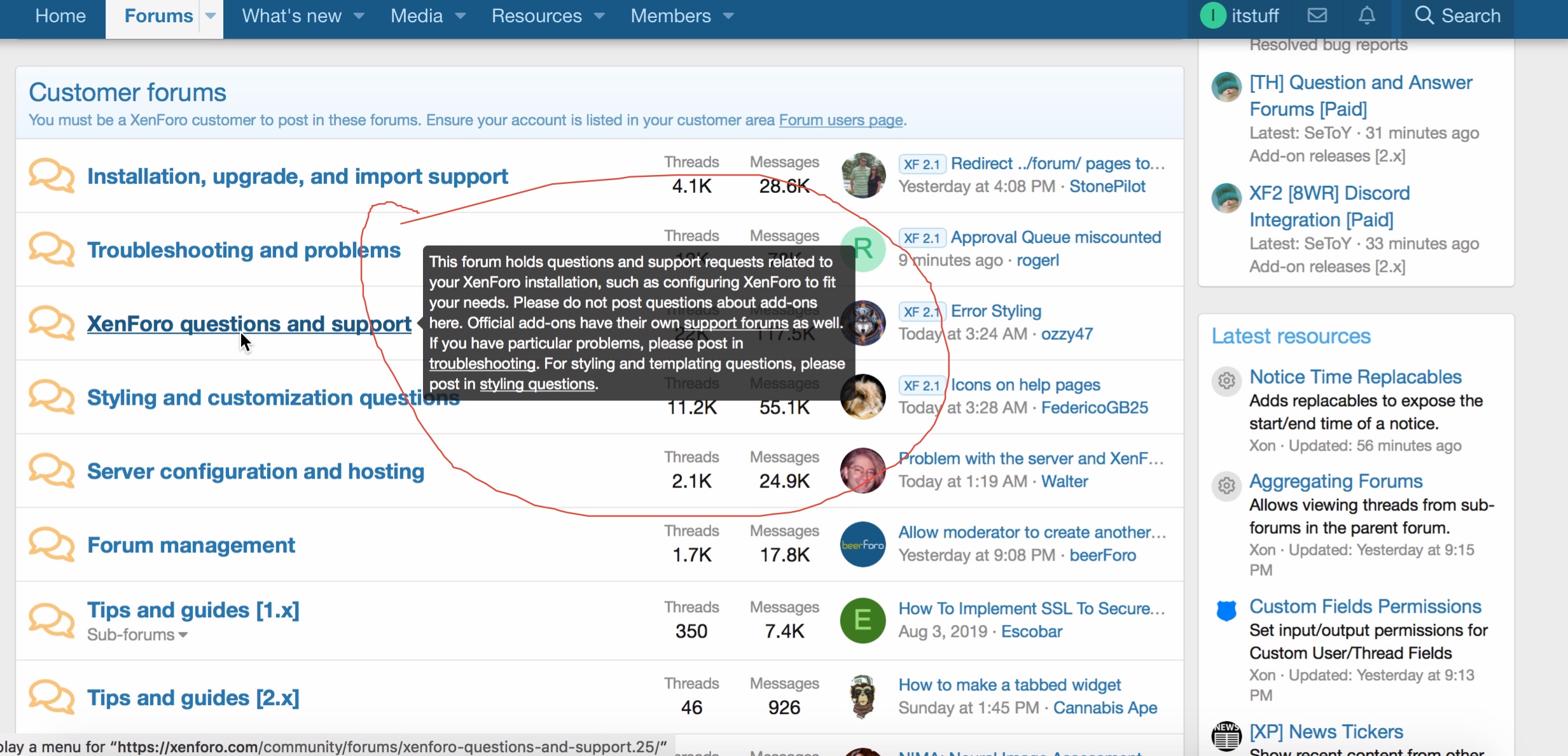
Task: Expand the Media menu dropdown arrow
Action: click(461, 16)
